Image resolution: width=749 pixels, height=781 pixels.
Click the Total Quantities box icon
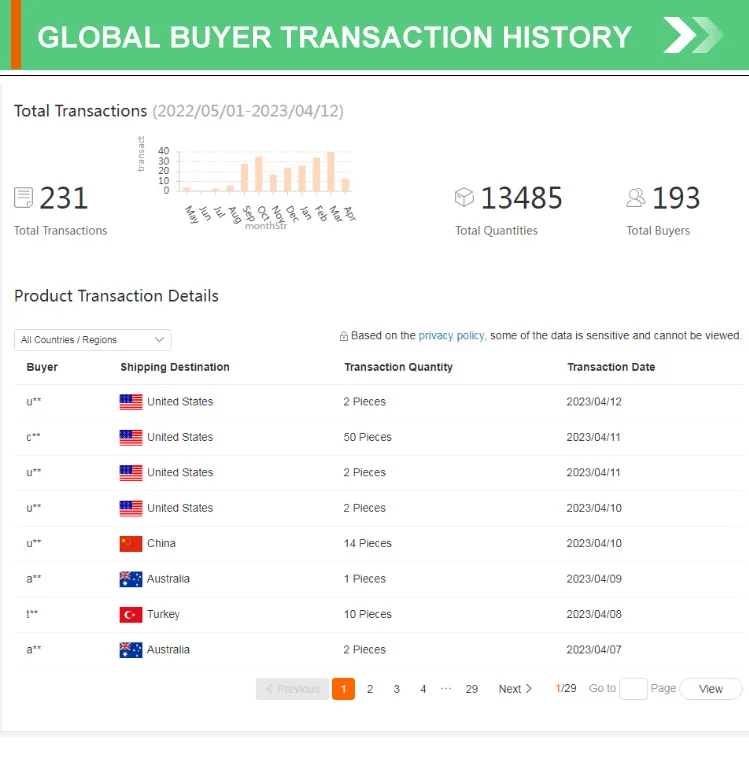(x=464, y=198)
